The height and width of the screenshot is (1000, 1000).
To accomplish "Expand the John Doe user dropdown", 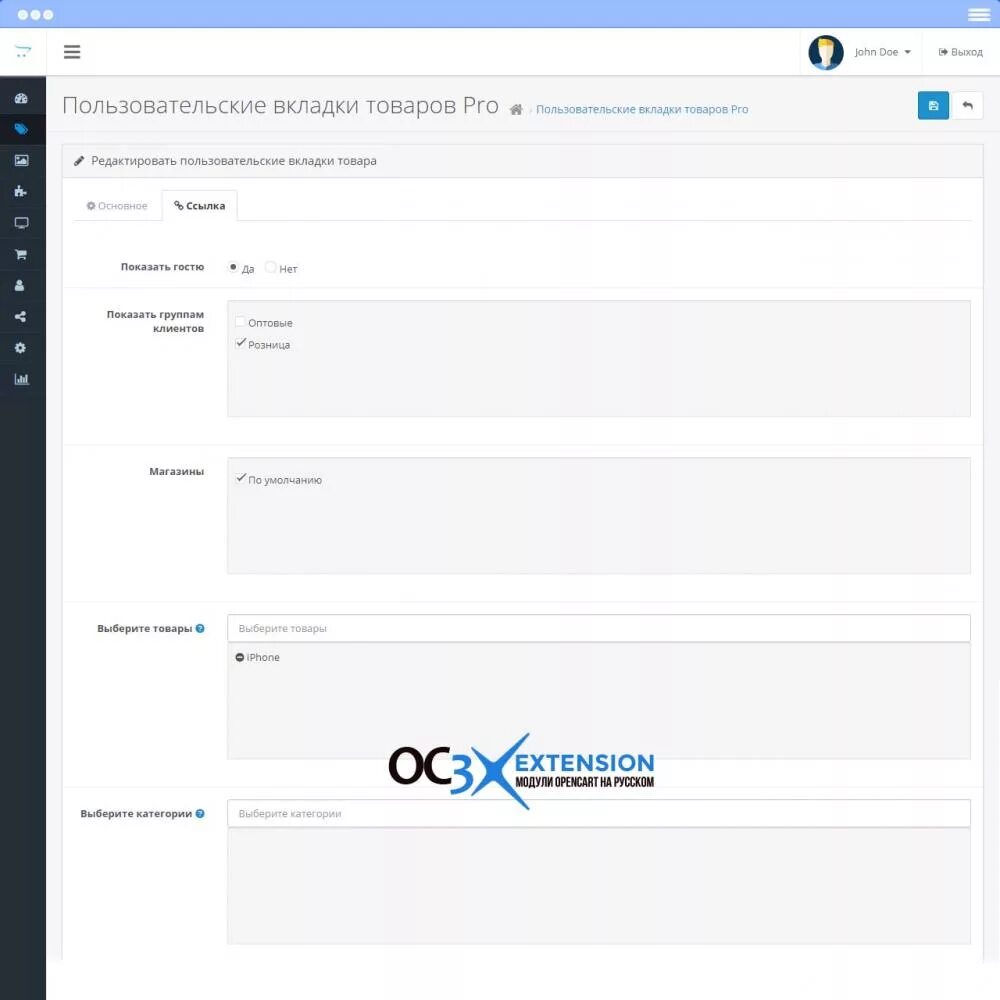I will click(x=883, y=52).
